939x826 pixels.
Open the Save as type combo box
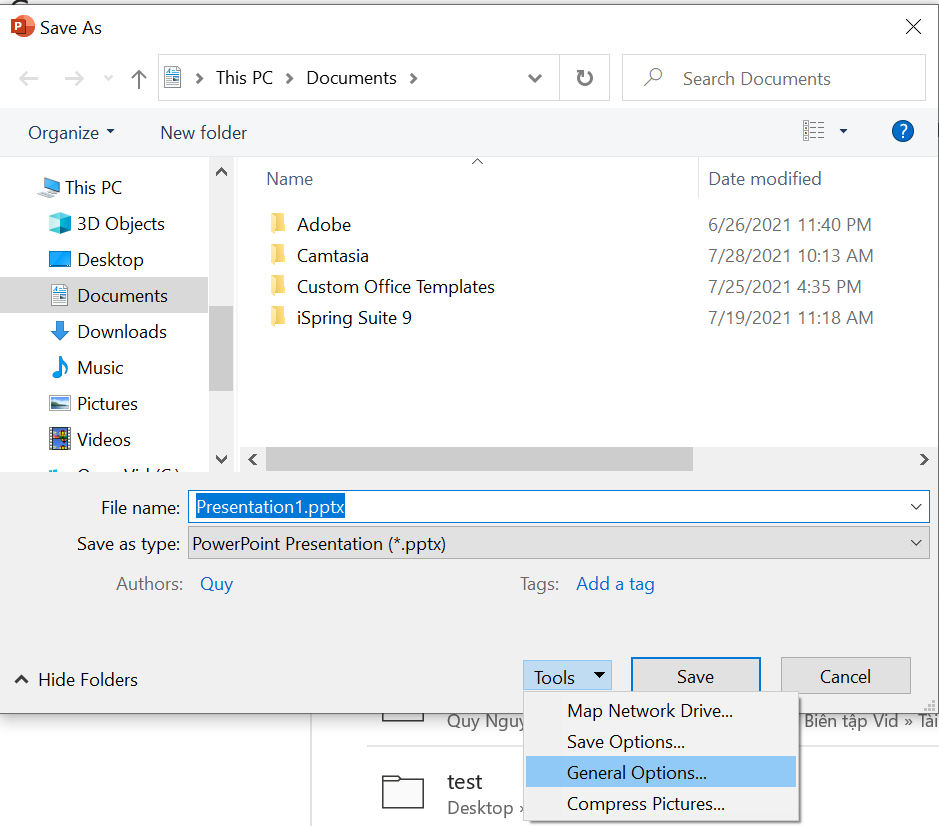coord(558,543)
